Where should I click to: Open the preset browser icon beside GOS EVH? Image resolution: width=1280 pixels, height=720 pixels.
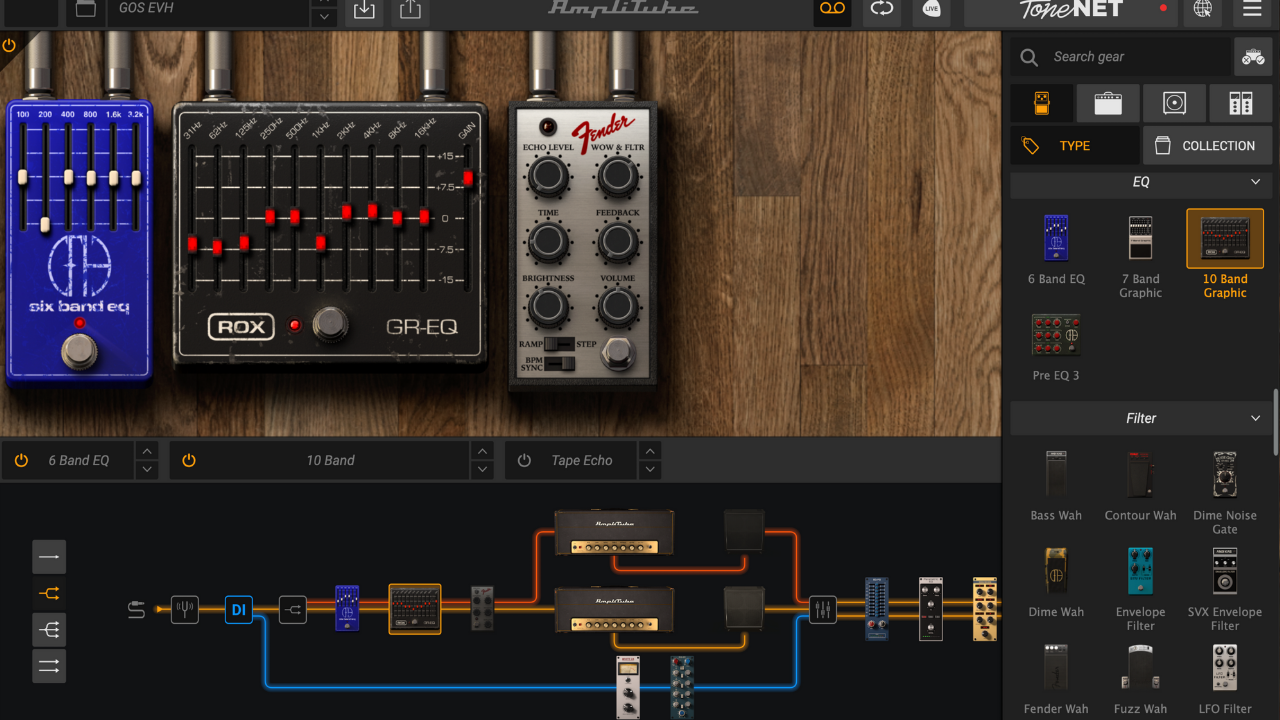86,10
